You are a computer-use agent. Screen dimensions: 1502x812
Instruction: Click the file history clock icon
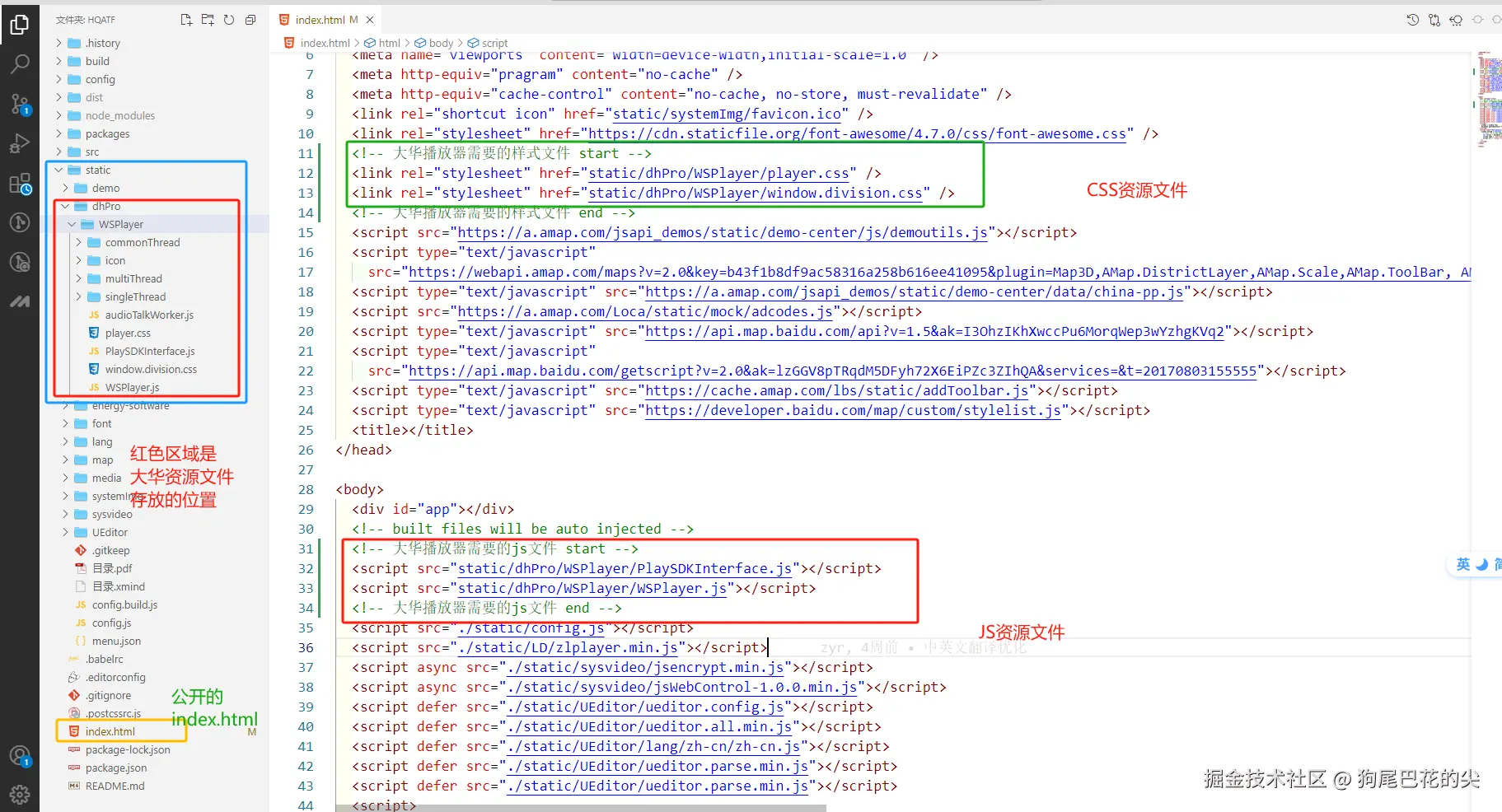pos(1413,20)
